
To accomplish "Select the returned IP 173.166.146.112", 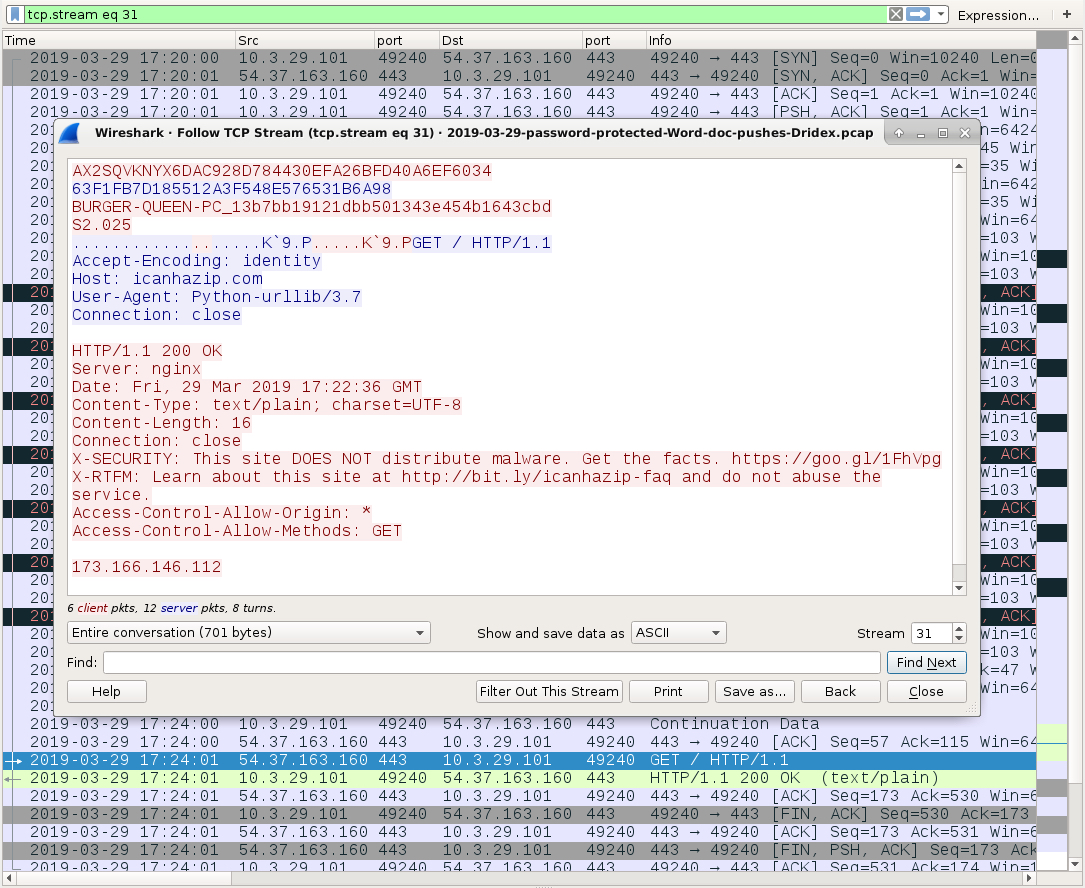I will [147, 567].
